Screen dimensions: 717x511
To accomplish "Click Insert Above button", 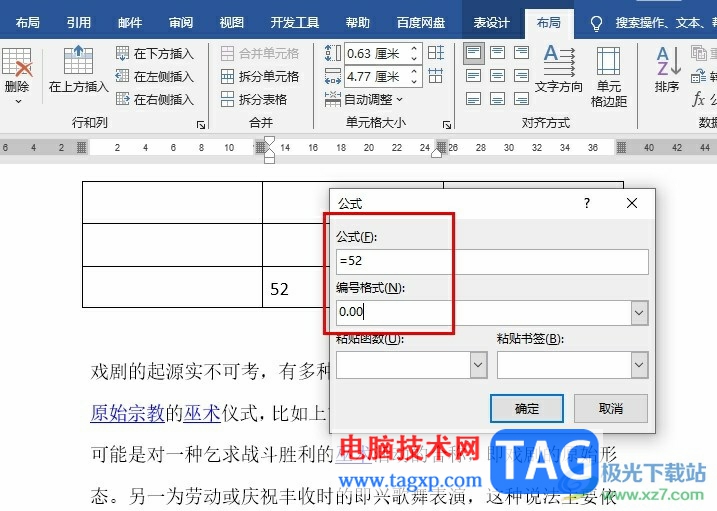I will (x=78, y=69).
